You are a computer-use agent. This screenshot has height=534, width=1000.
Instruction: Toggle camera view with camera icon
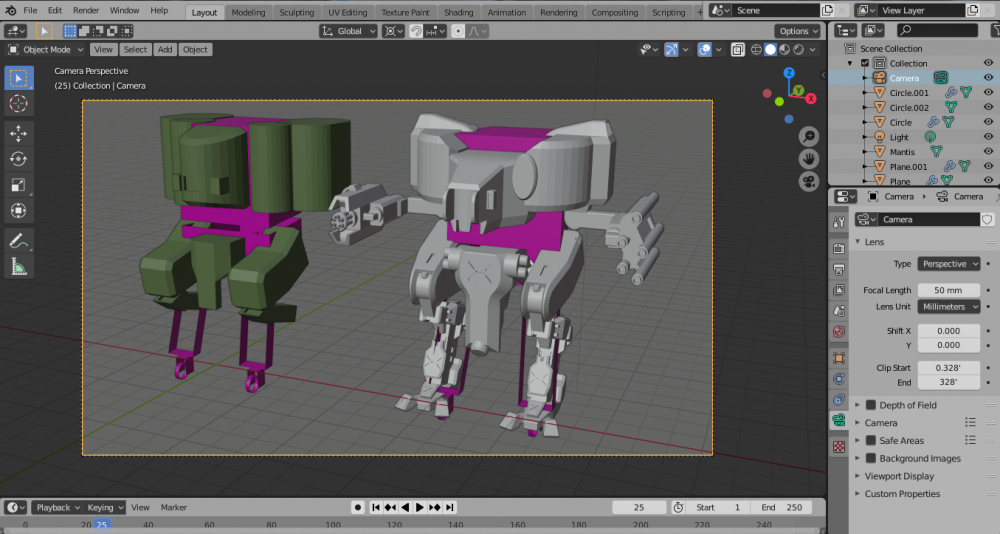click(808, 181)
